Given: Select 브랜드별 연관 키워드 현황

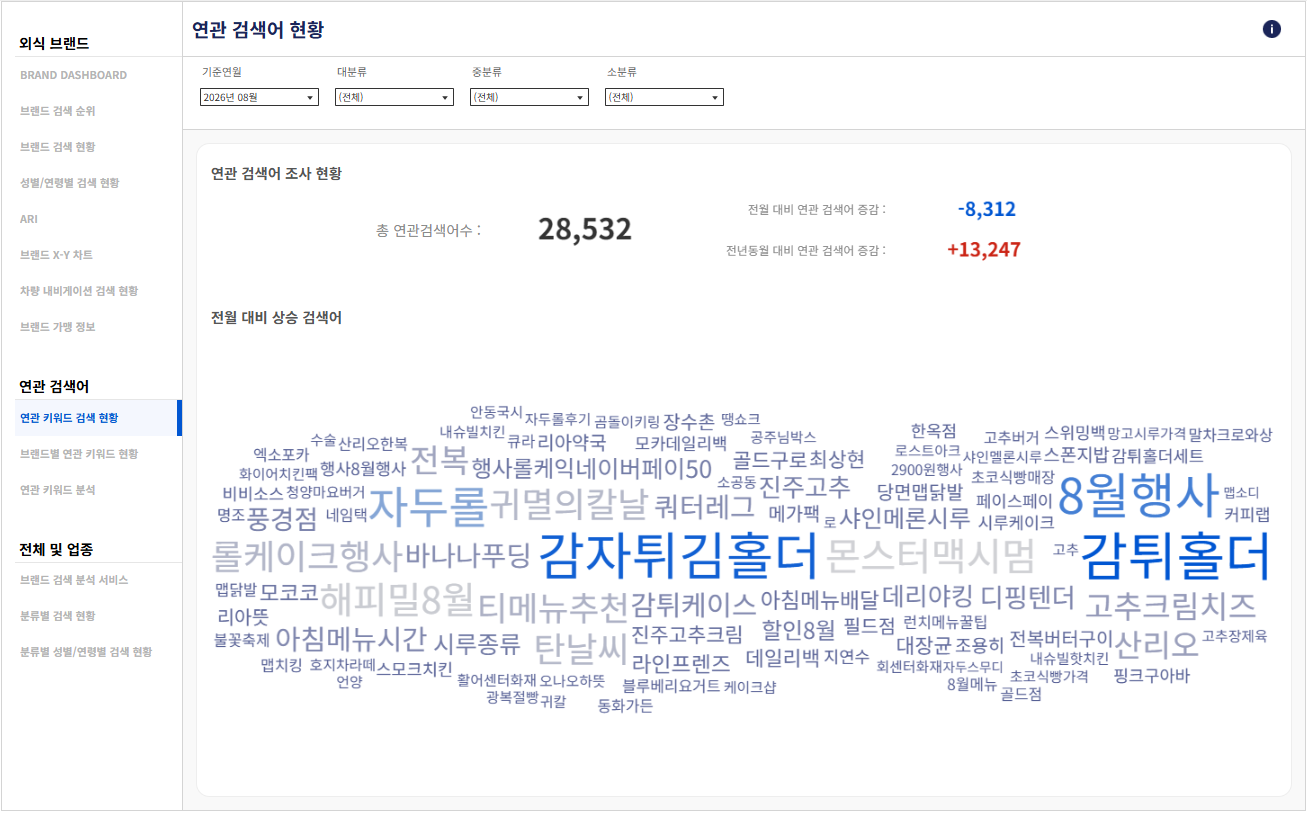Looking at the screenshot, I should click(x=79, y=454).
